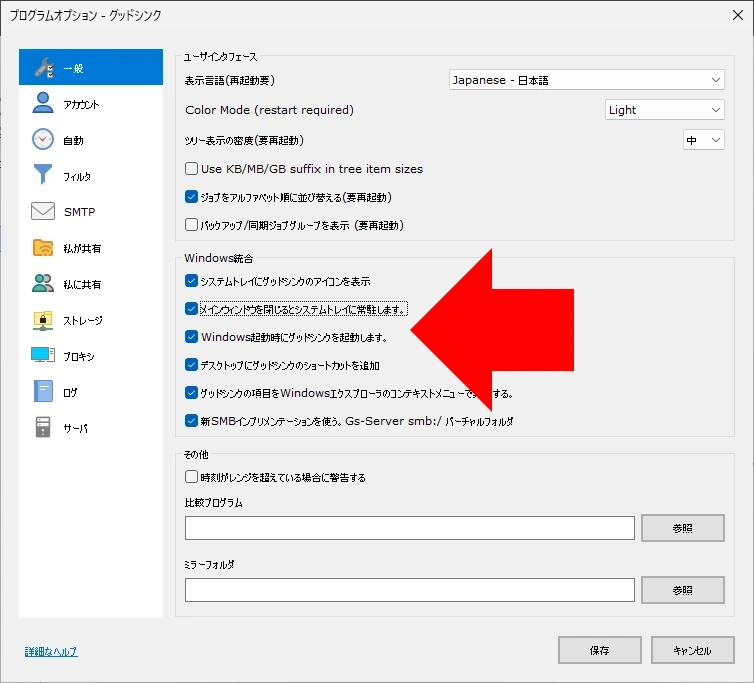Viewport: 754px width, 683px height.
Task: Select the 一般 wrench icon
Action: pos(44,68)
